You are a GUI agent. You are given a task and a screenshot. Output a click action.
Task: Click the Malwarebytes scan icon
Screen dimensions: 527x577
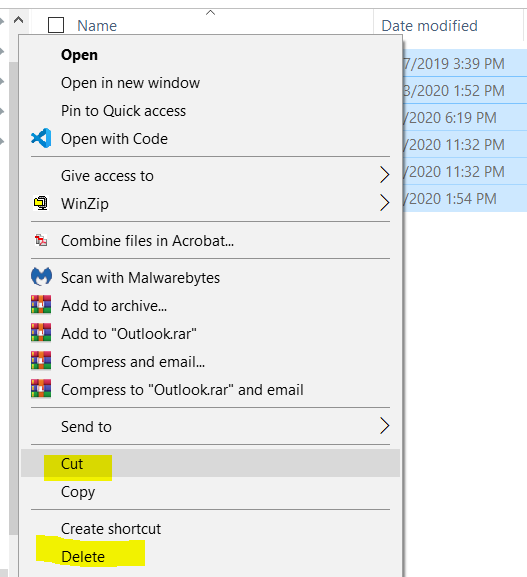coord(41,277)
